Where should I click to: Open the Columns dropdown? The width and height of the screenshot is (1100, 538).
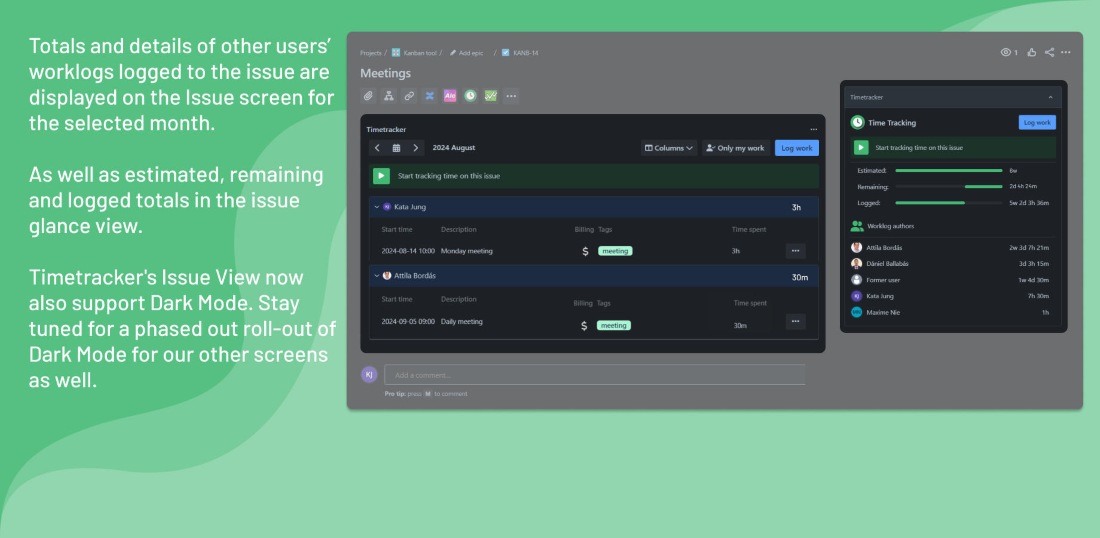[x=669, y=148]
